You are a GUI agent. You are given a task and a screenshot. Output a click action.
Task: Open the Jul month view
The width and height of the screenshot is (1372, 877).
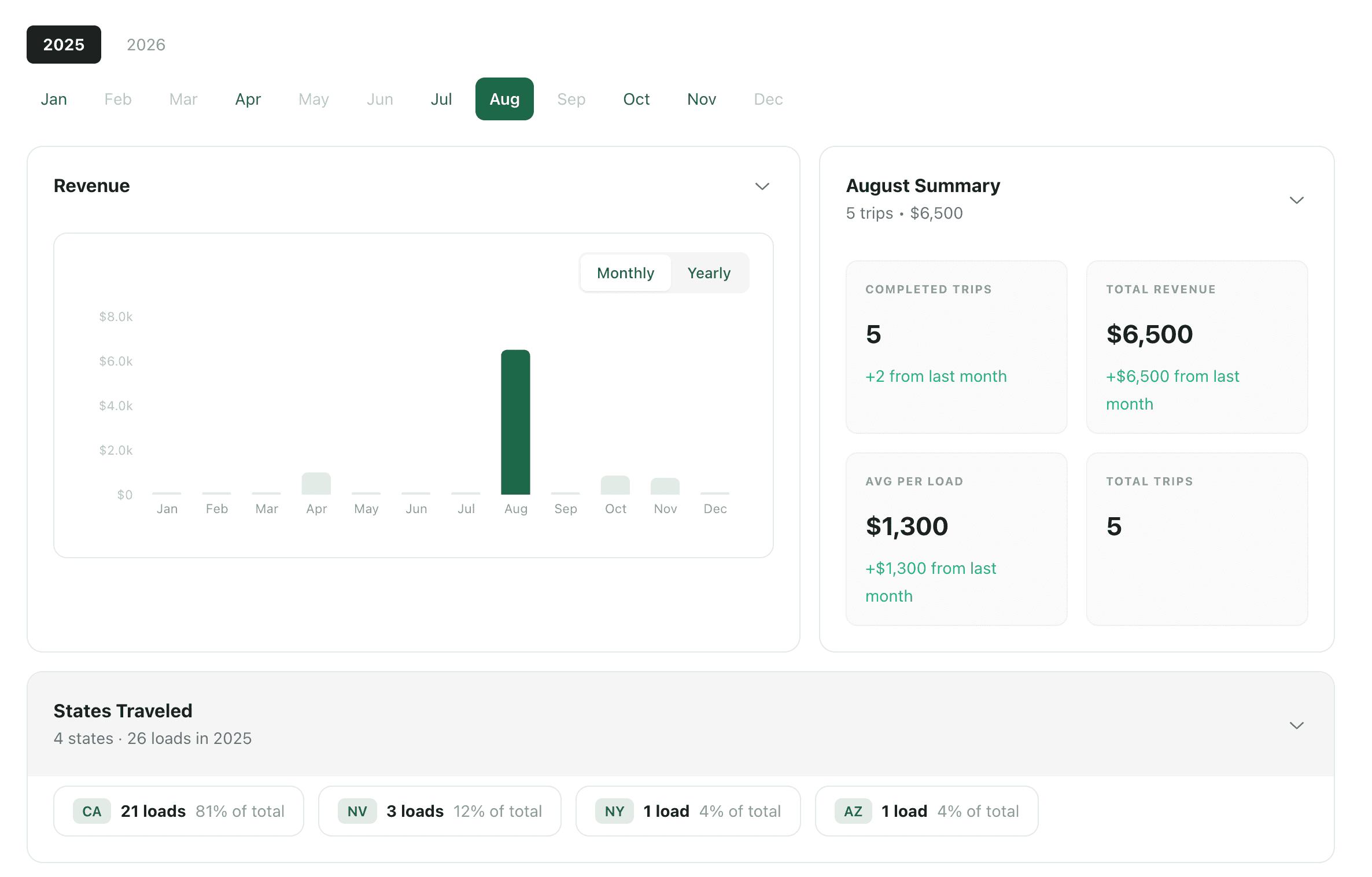[x=441, y=99]
